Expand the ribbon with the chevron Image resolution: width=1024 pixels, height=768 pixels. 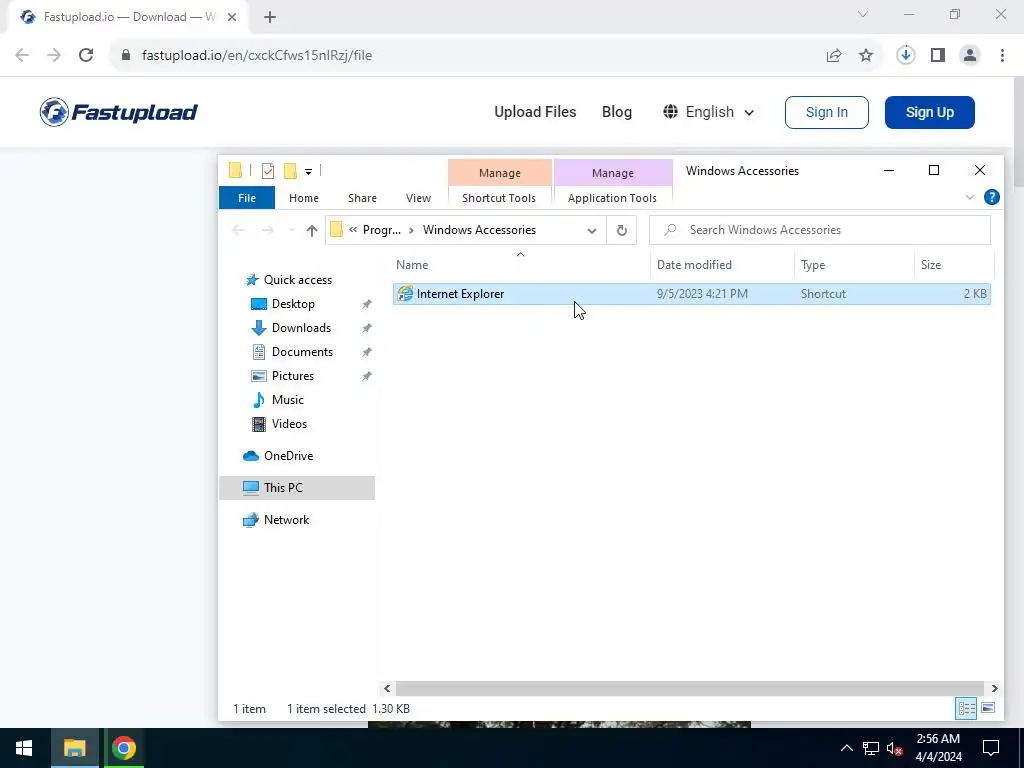click(x=970, y=197)
